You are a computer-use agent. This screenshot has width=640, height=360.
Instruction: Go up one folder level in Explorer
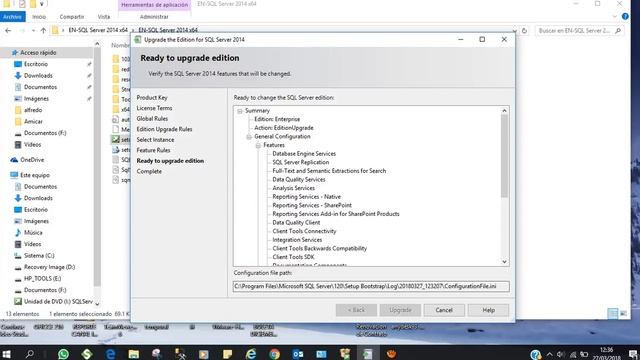pos(43,31)
